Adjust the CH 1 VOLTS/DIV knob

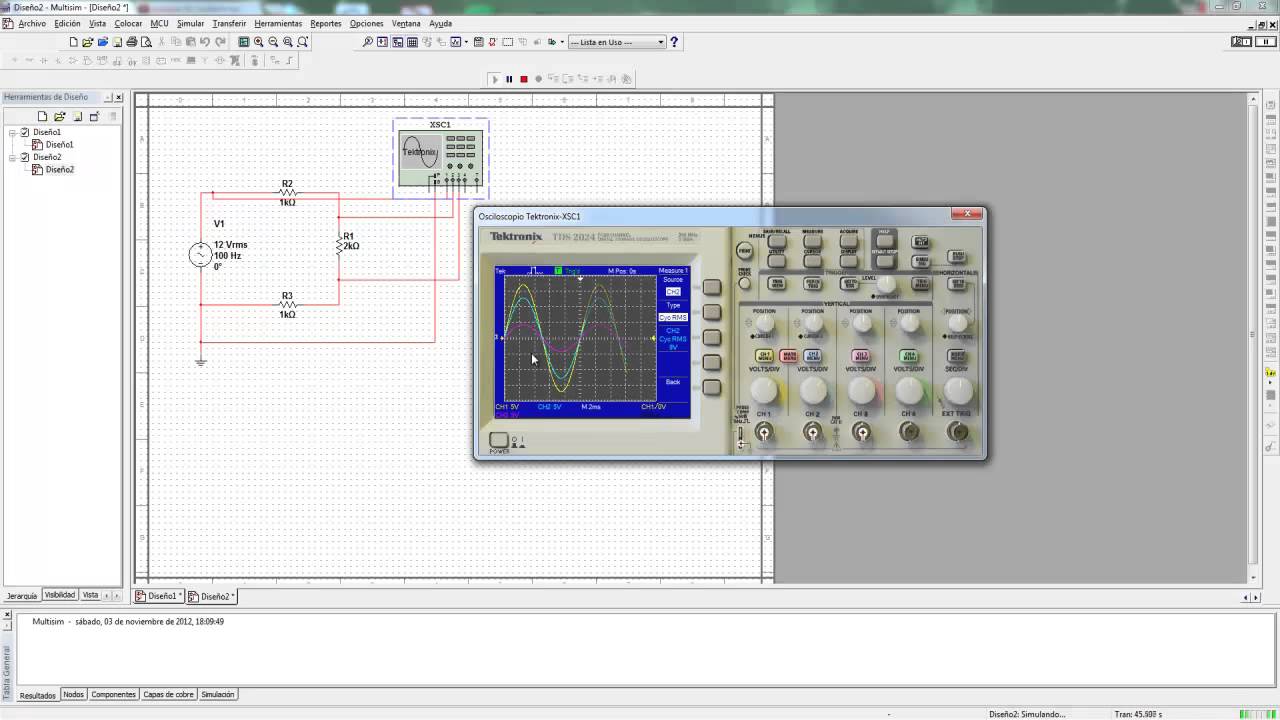tap(764, 390)
